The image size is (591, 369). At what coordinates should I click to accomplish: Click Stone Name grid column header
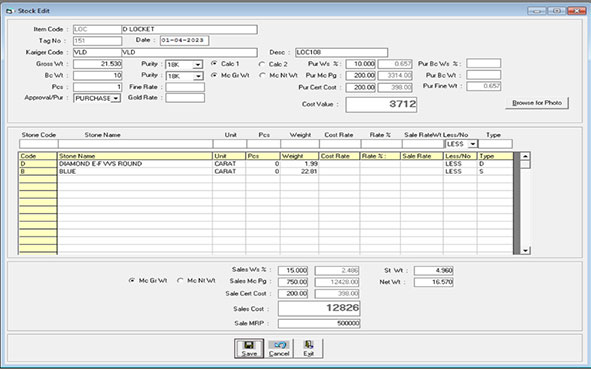[135, 156]
